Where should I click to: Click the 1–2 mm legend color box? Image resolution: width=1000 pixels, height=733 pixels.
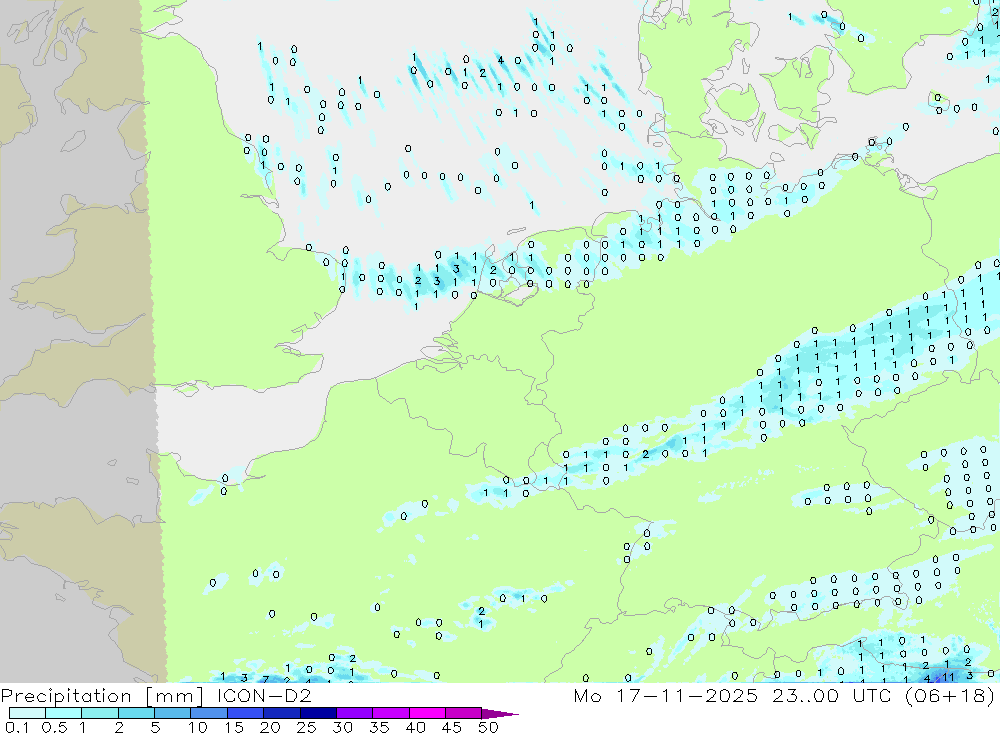coord(100,713)
